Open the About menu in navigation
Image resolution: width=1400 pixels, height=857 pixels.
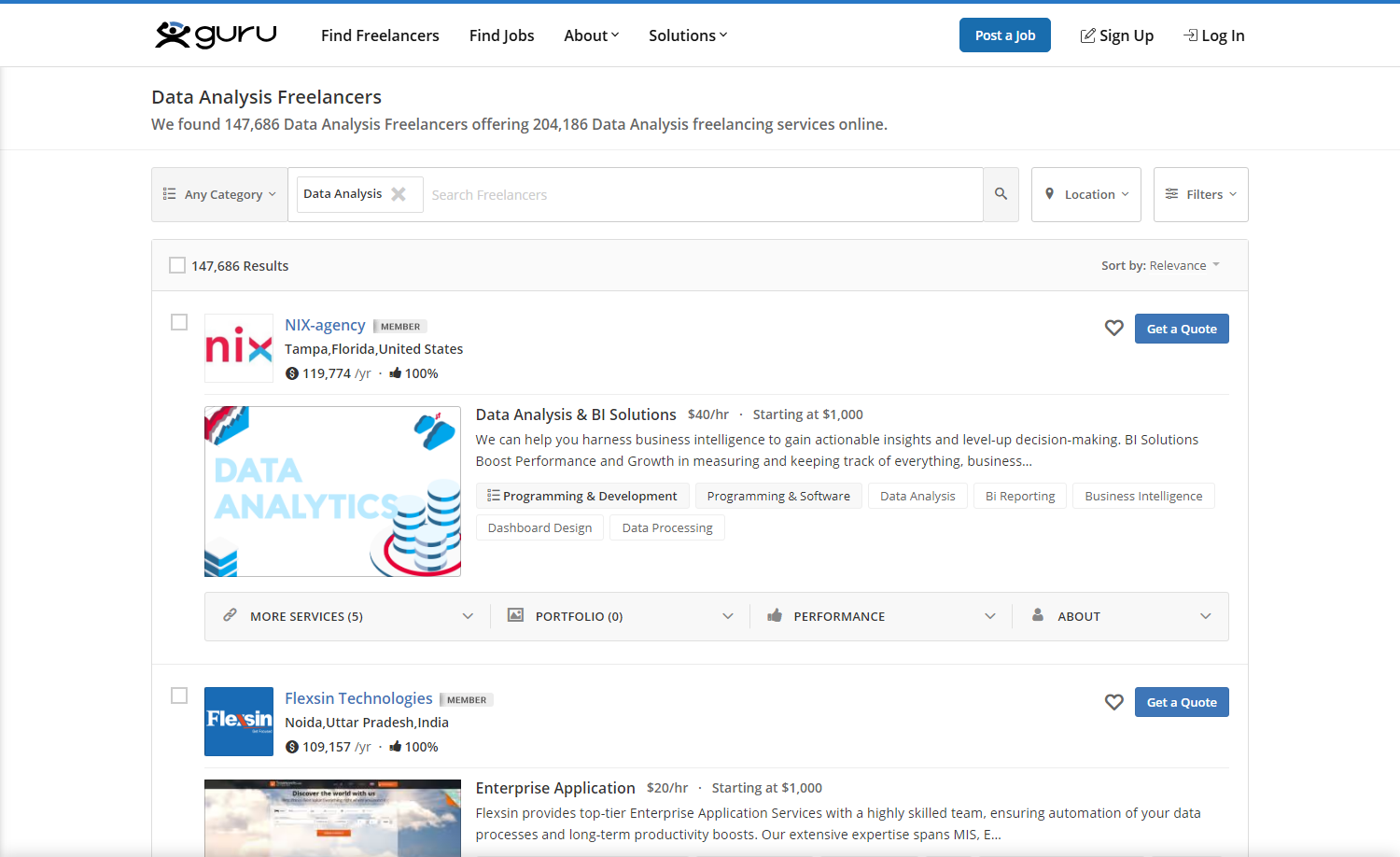pyautogui.click(x=592, y=35)
